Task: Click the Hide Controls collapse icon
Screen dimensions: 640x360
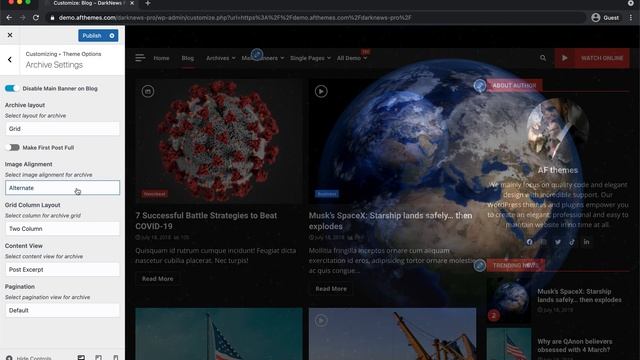Action: coord(9,358)
